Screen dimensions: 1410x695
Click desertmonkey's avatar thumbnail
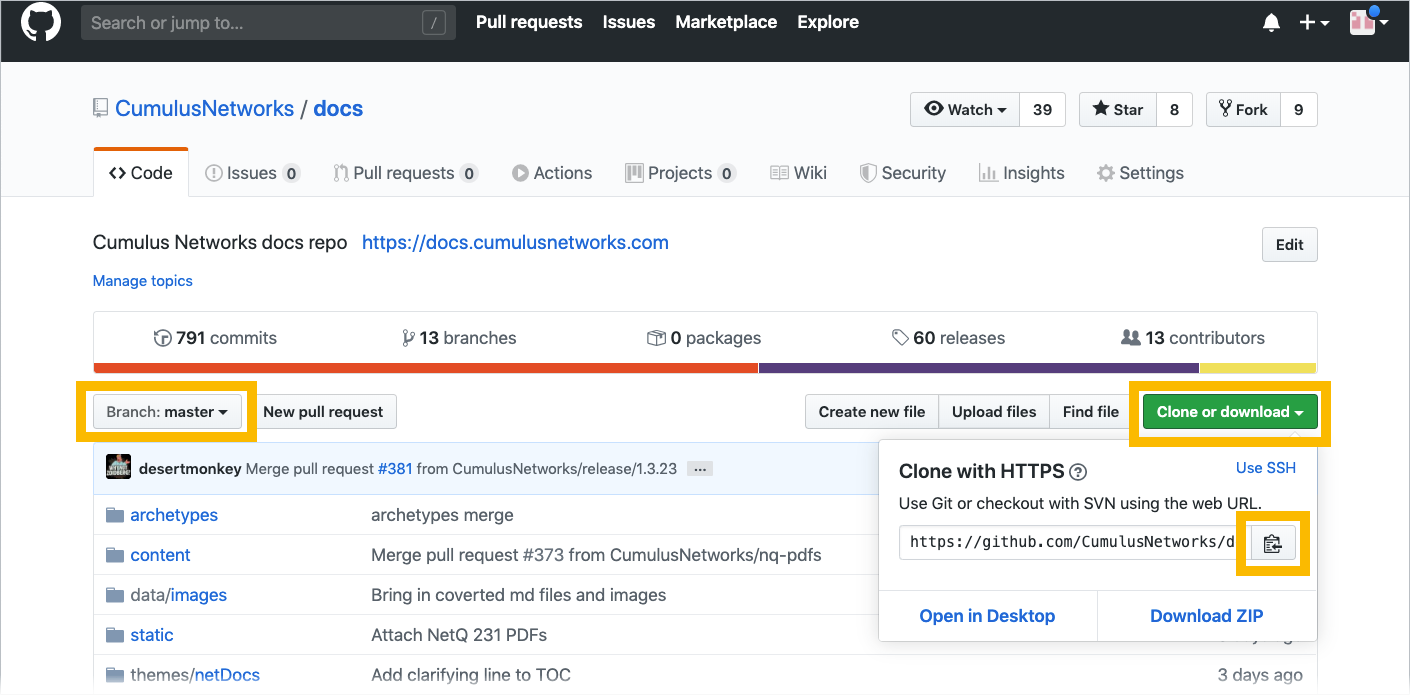pos(119,468)
